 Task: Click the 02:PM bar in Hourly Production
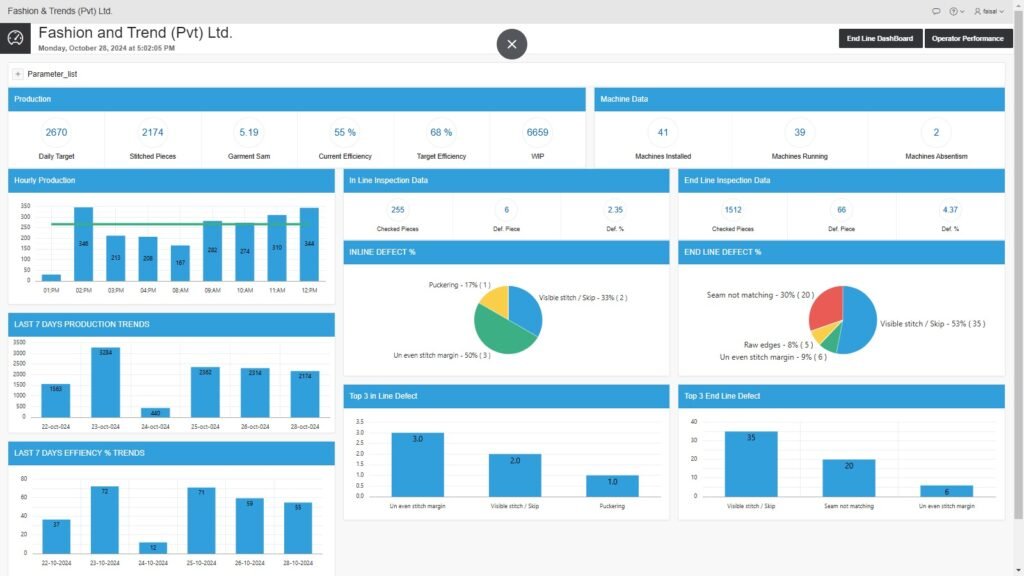[x=83, y=245]
